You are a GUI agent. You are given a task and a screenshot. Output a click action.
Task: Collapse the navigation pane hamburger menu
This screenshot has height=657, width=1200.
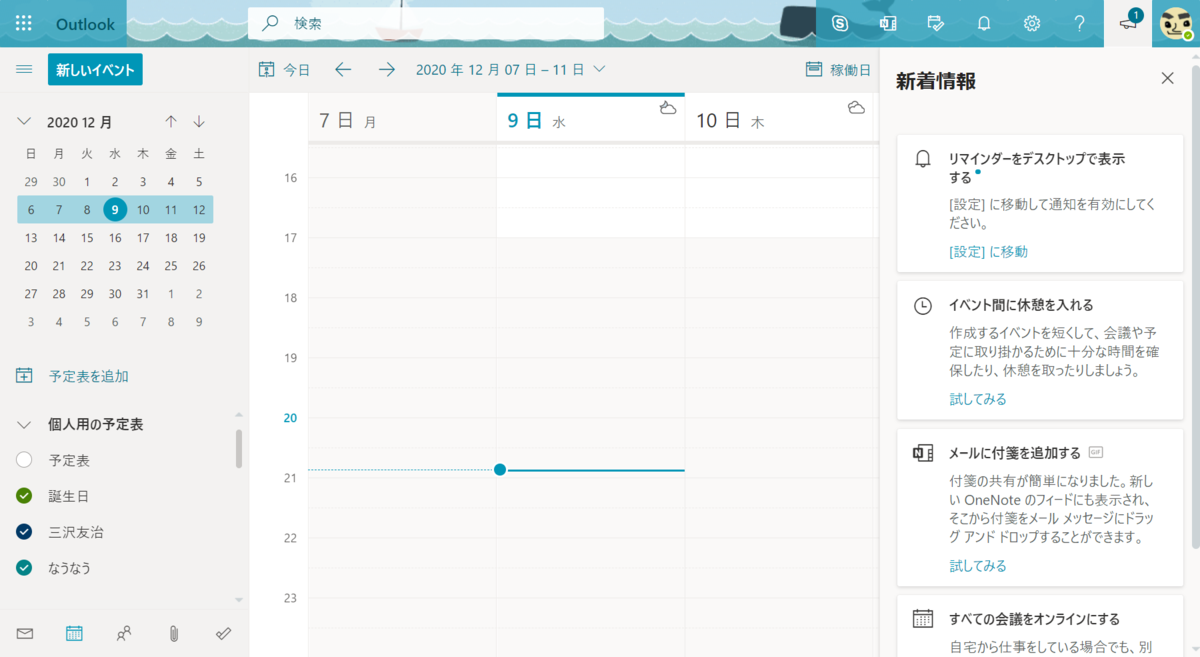[x=25, y=69]
